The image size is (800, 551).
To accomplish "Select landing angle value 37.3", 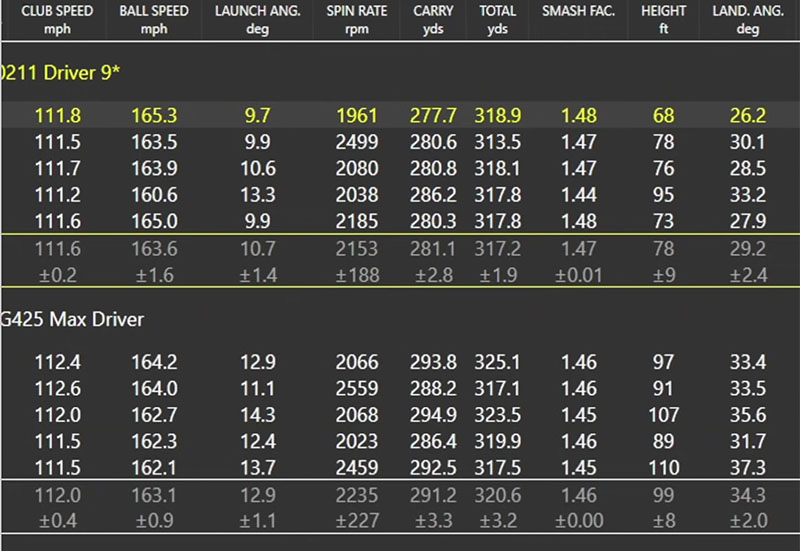I will point(748,468).
